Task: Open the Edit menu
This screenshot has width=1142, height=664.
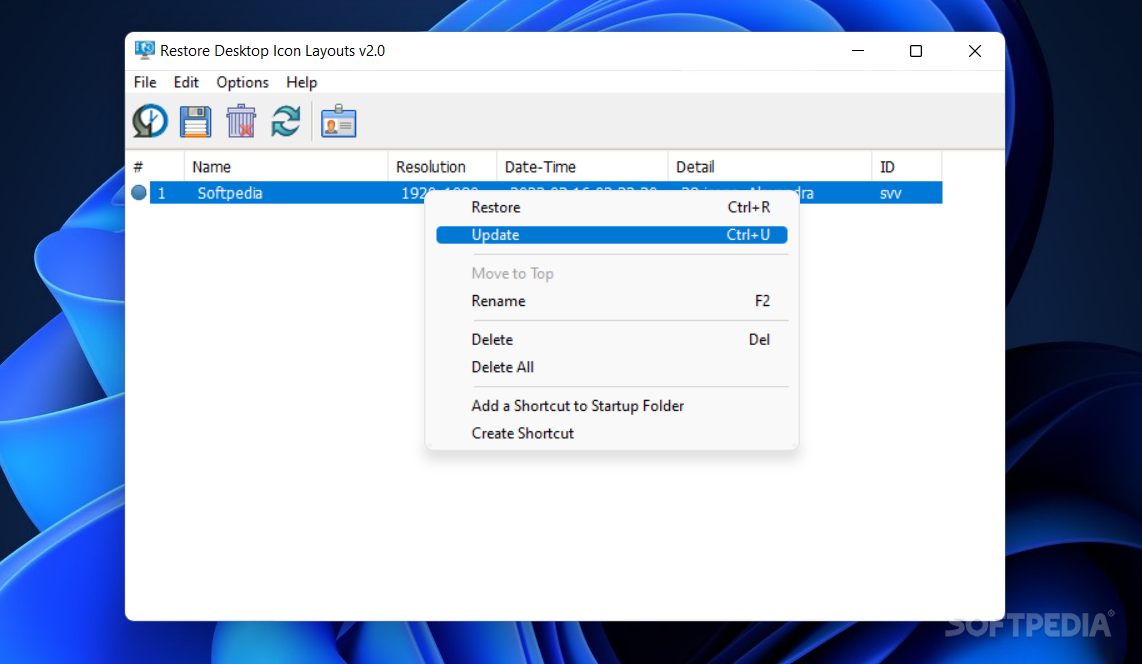Action: 186,82
